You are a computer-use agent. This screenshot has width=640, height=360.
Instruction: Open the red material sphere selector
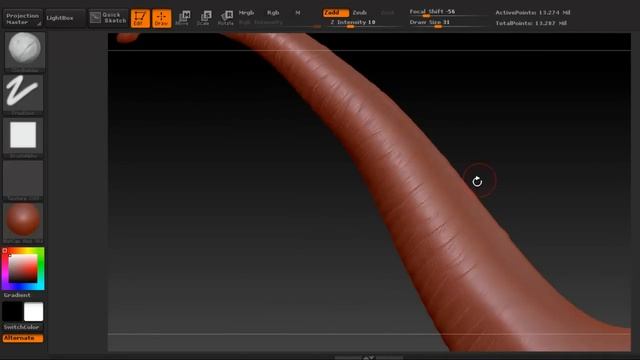(23, 223)
